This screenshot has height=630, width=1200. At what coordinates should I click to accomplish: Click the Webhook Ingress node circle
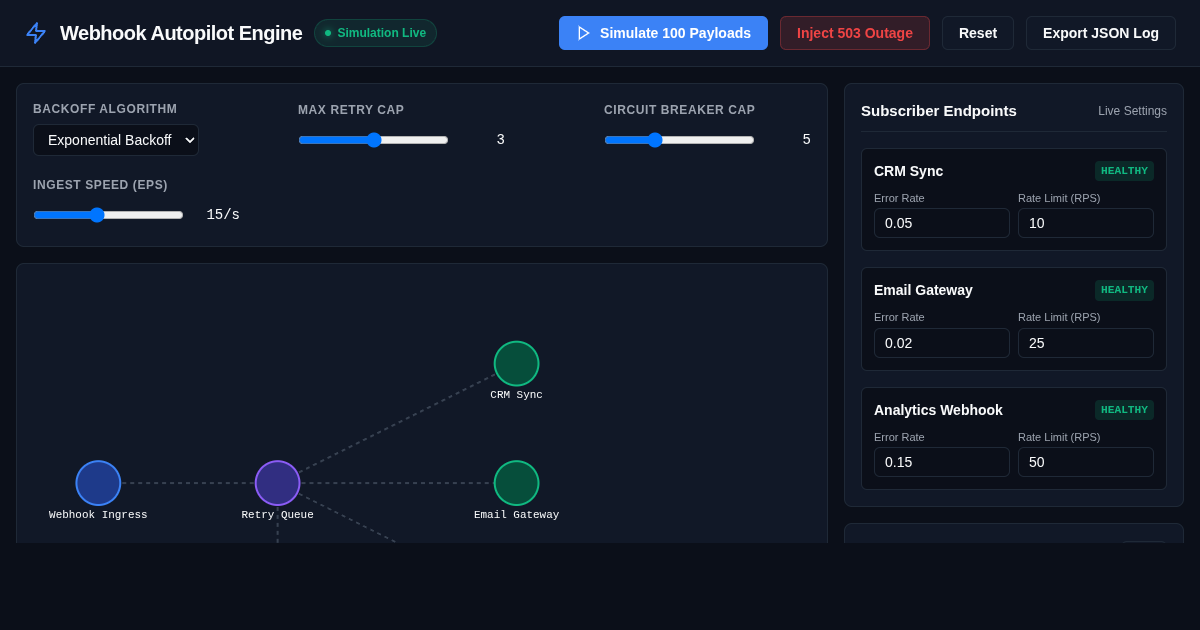98,483
